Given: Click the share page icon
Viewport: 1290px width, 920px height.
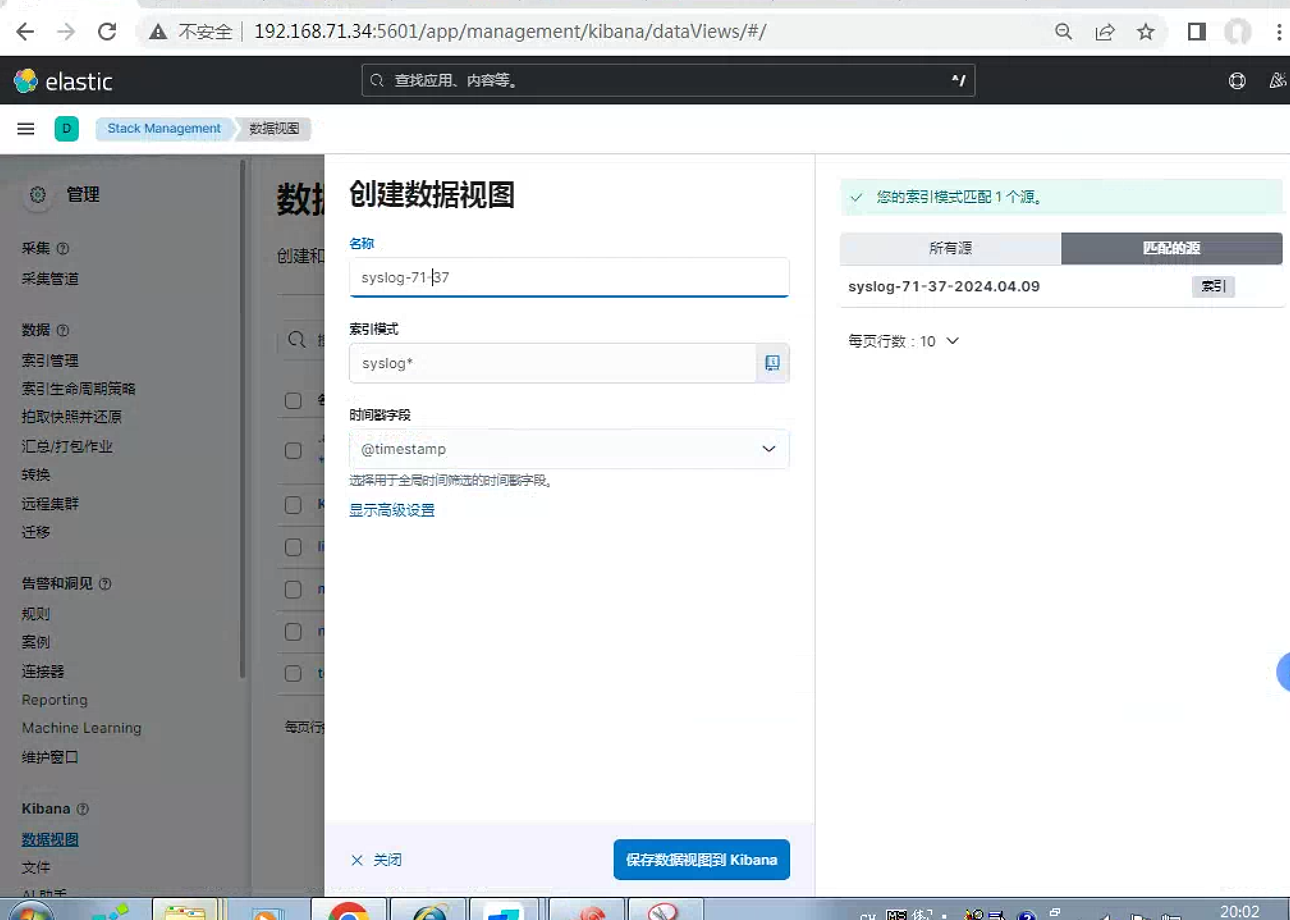Looking at the screenshot, I should [1105, 32].
